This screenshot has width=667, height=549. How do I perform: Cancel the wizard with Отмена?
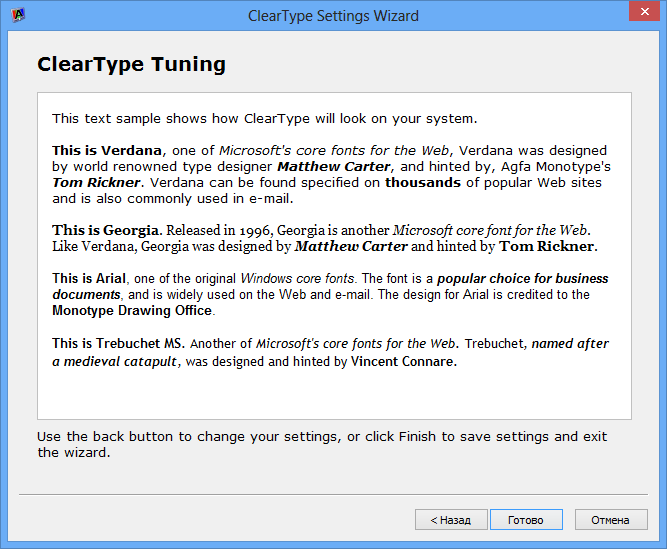610,520
